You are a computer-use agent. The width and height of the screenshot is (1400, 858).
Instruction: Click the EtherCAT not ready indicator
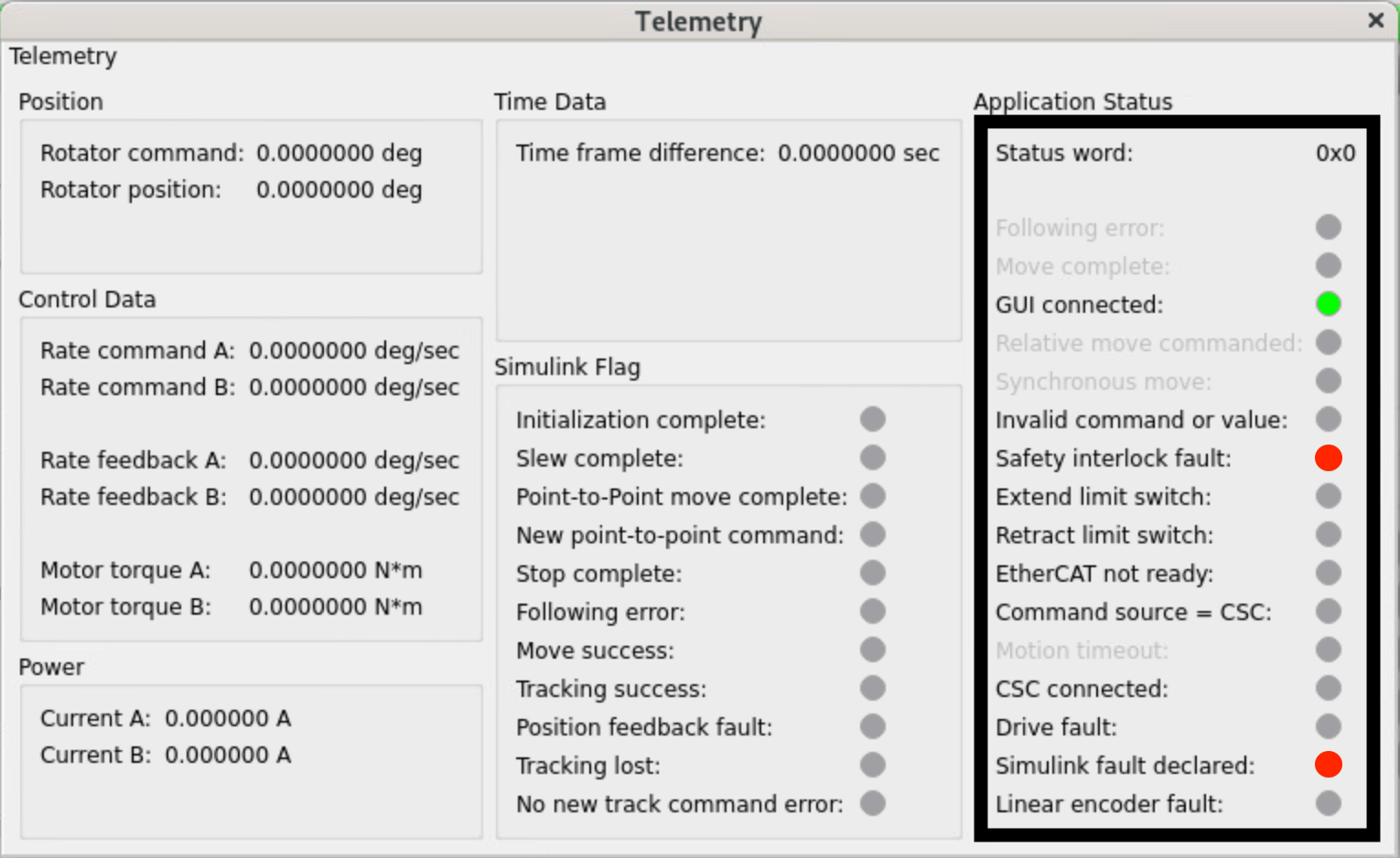(x=1328, y=573)
